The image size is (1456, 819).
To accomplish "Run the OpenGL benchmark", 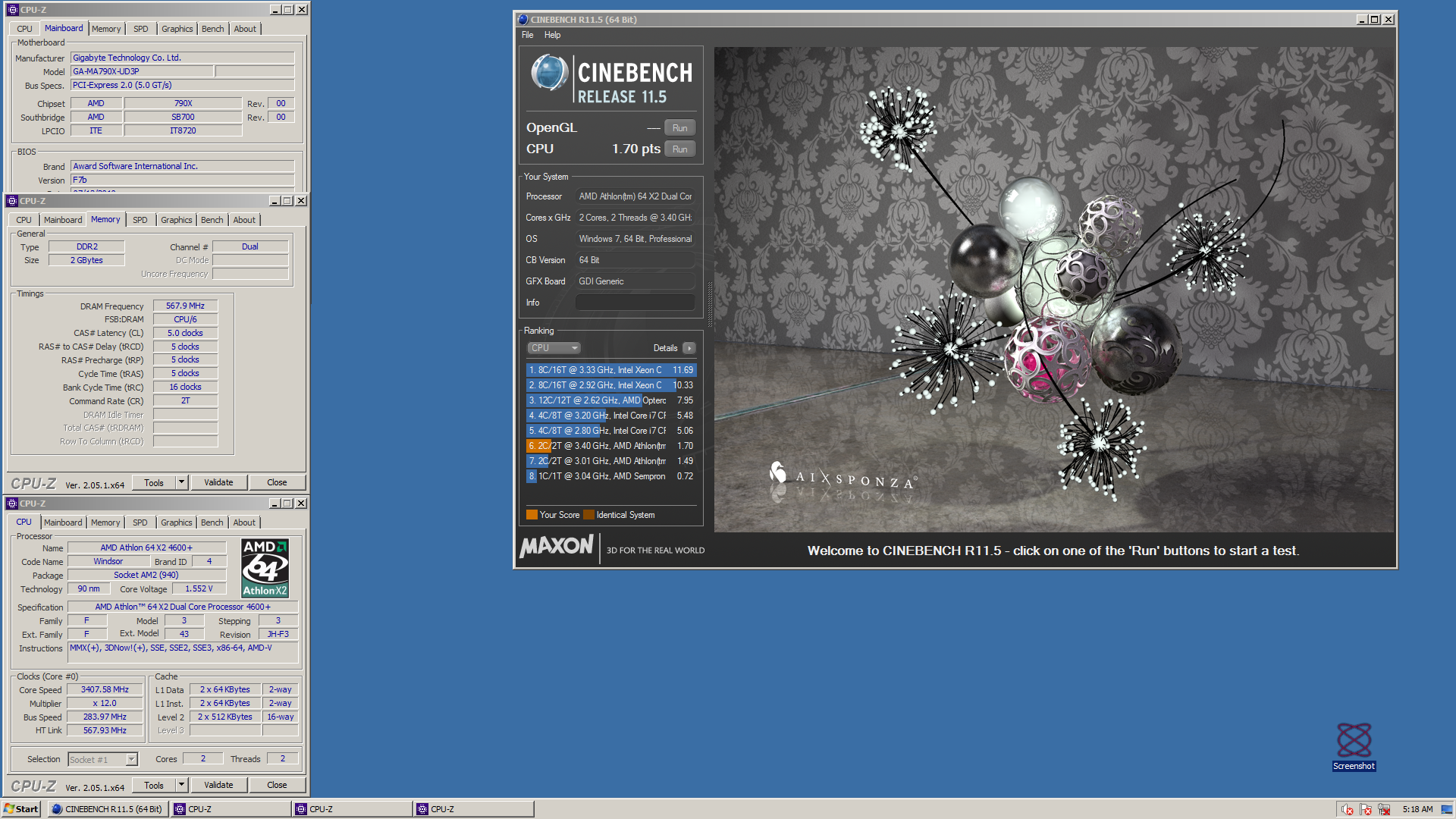I will point(679,128).
